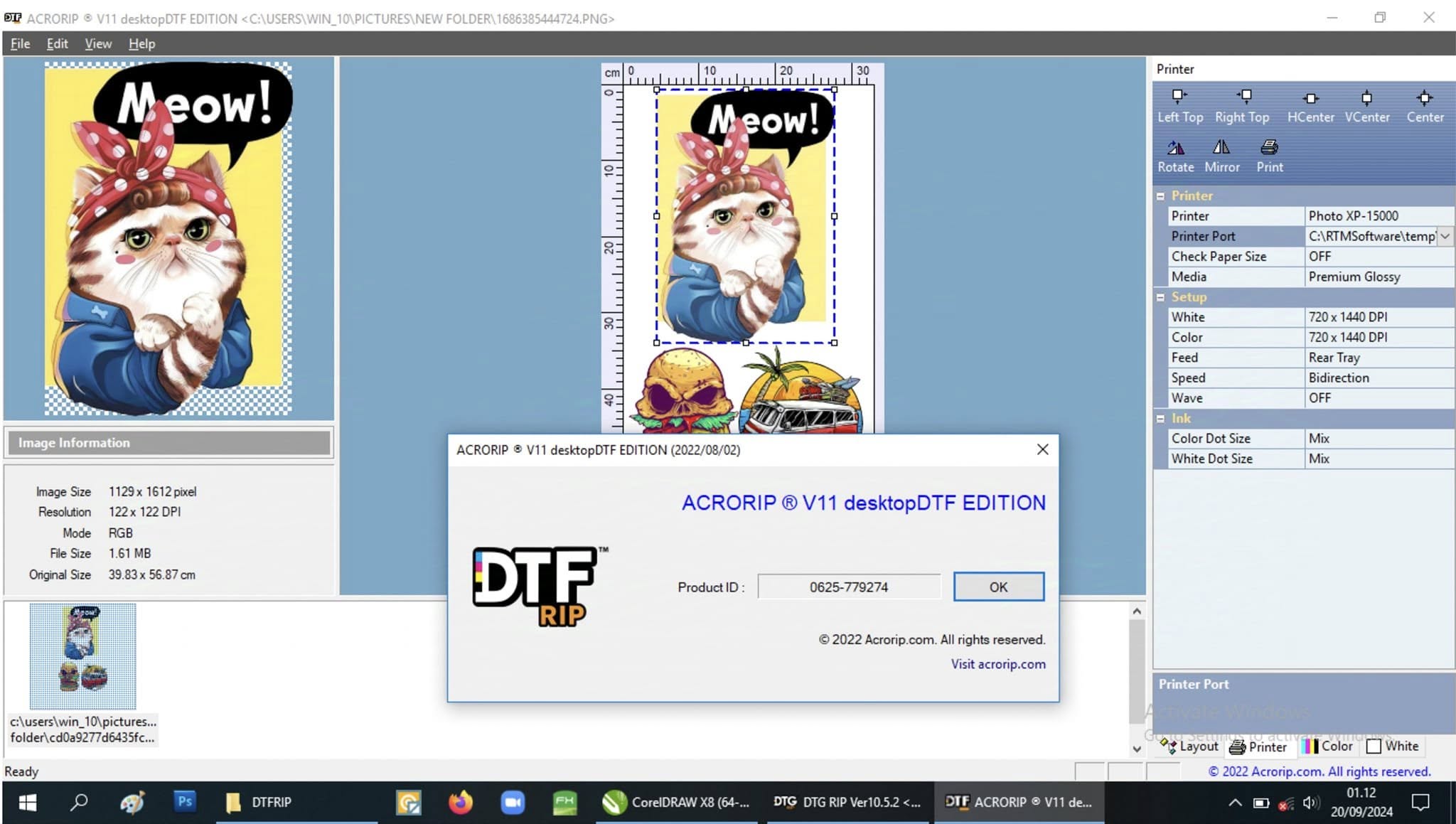Screen dimensions: 1456x824
Task: Collapse the Printer property group
Action: pyautogui.click(x=1160, y=196)
